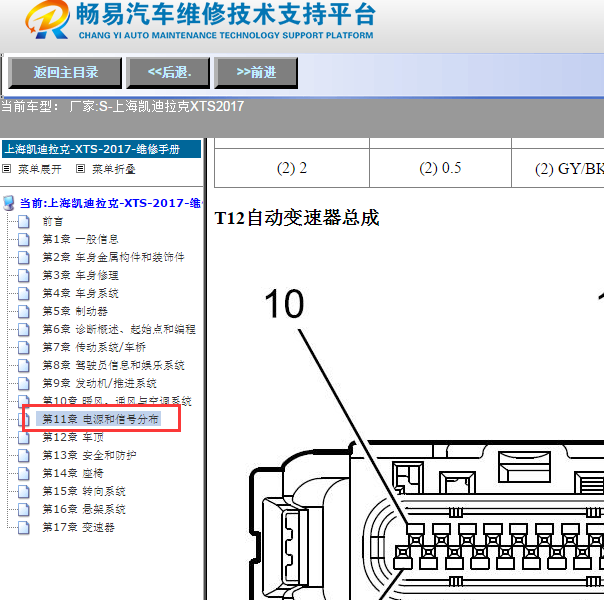This screenshot has height=600, width=604.
Task: Open 第13章 安全和防护
Action: tap(89, 455)
